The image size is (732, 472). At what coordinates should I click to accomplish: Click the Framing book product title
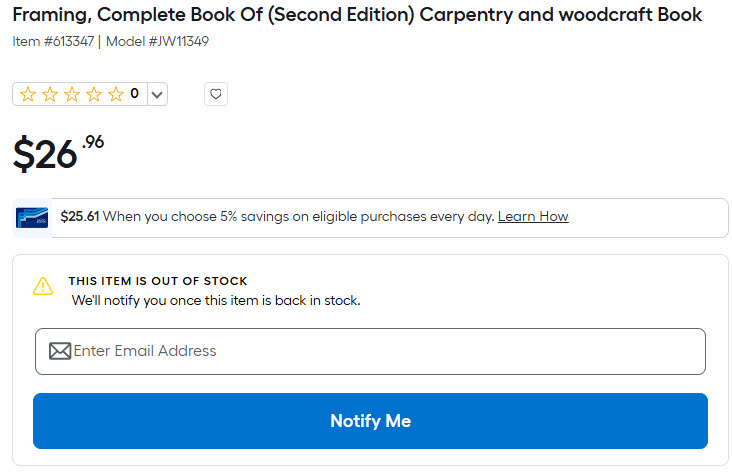(x=357, y=15)
